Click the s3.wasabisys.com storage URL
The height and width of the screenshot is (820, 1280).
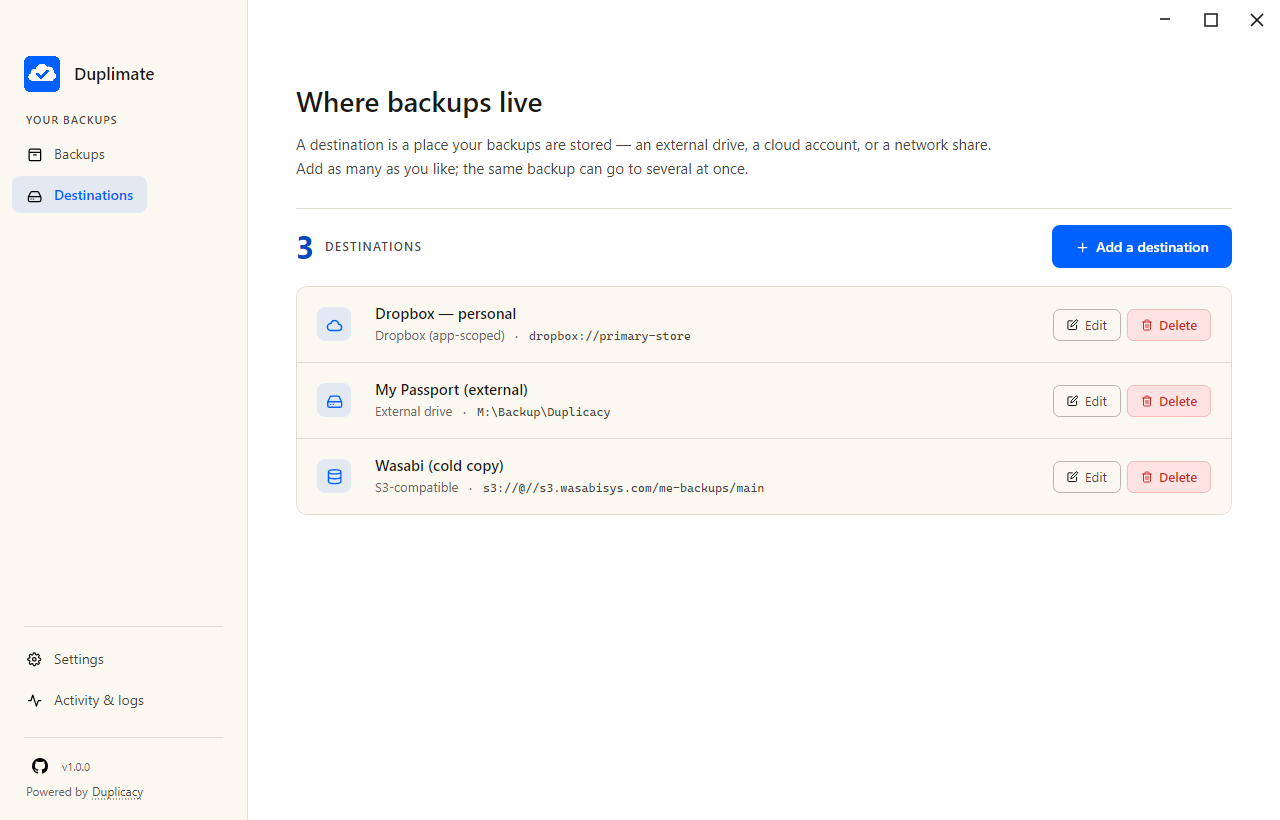623,488
